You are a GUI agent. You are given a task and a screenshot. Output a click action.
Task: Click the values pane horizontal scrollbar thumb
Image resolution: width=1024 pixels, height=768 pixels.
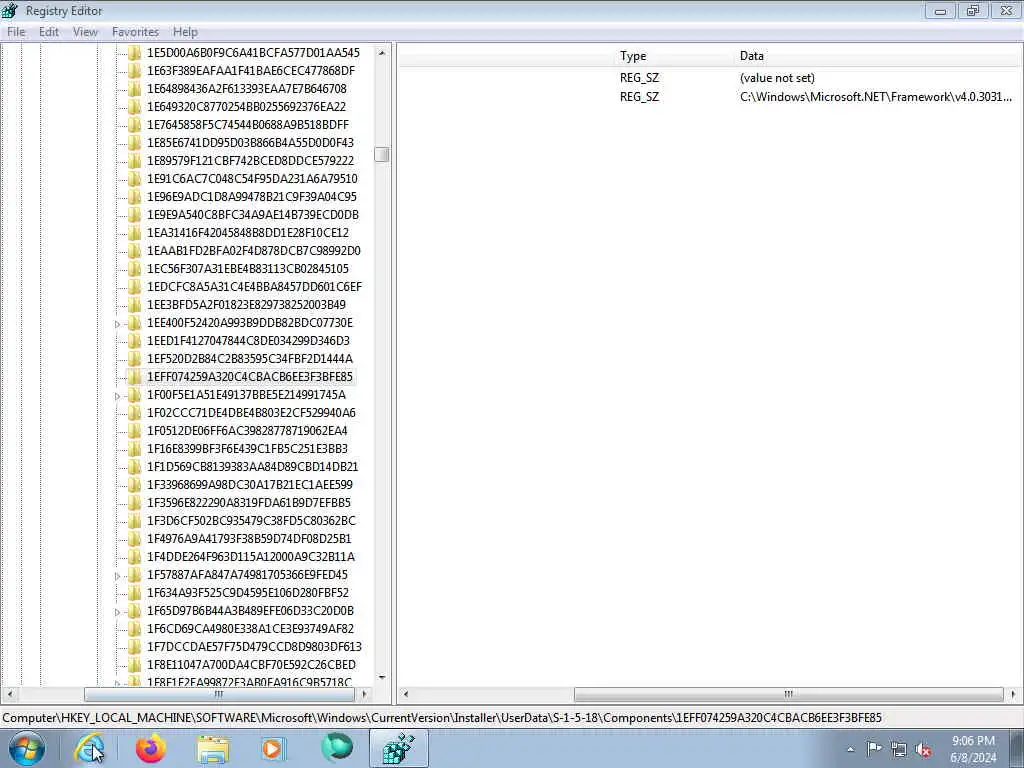click(788, 694)
